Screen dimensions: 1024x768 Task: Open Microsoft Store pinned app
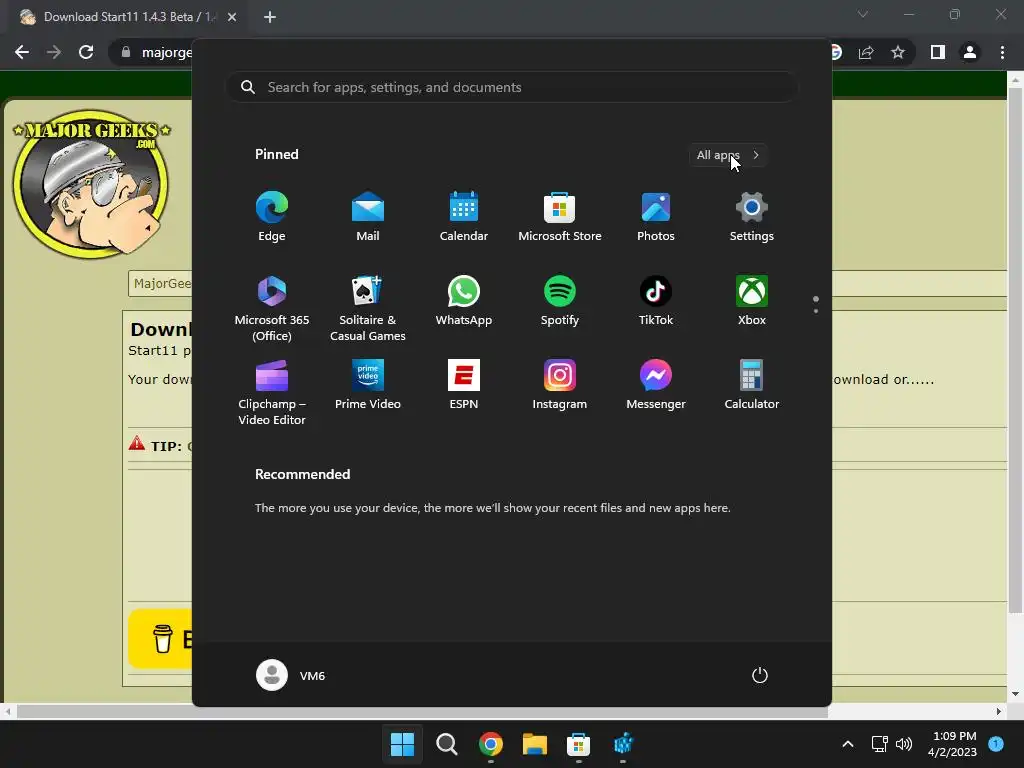[560, 217]
